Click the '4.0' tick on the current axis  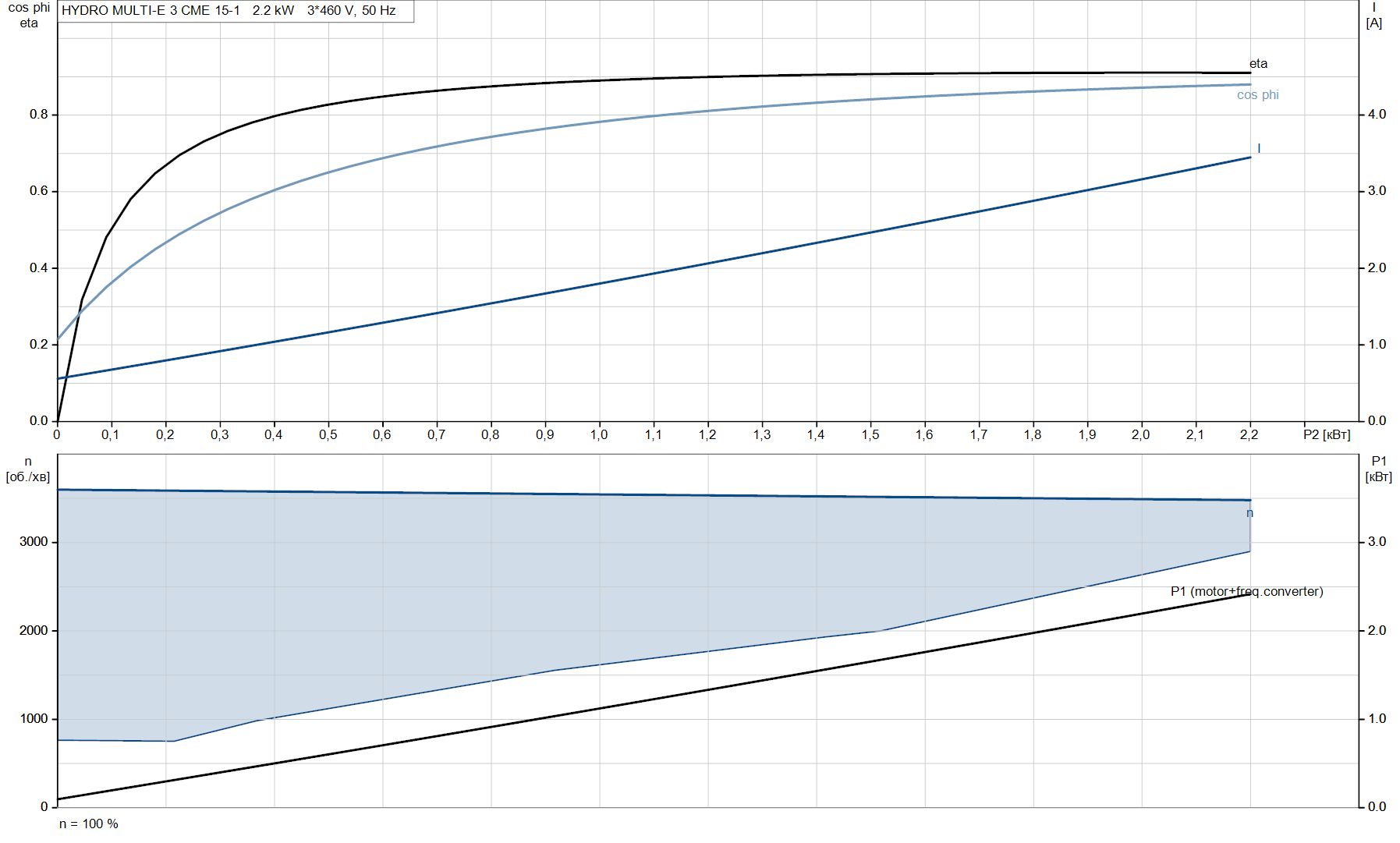tap(1377, 115)
